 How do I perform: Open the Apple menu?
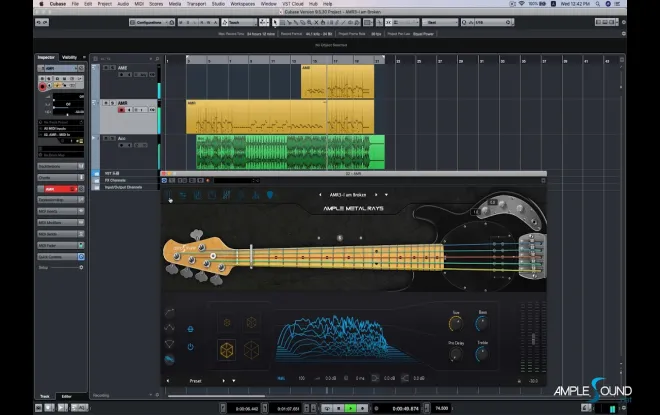(x=41, y=4)
